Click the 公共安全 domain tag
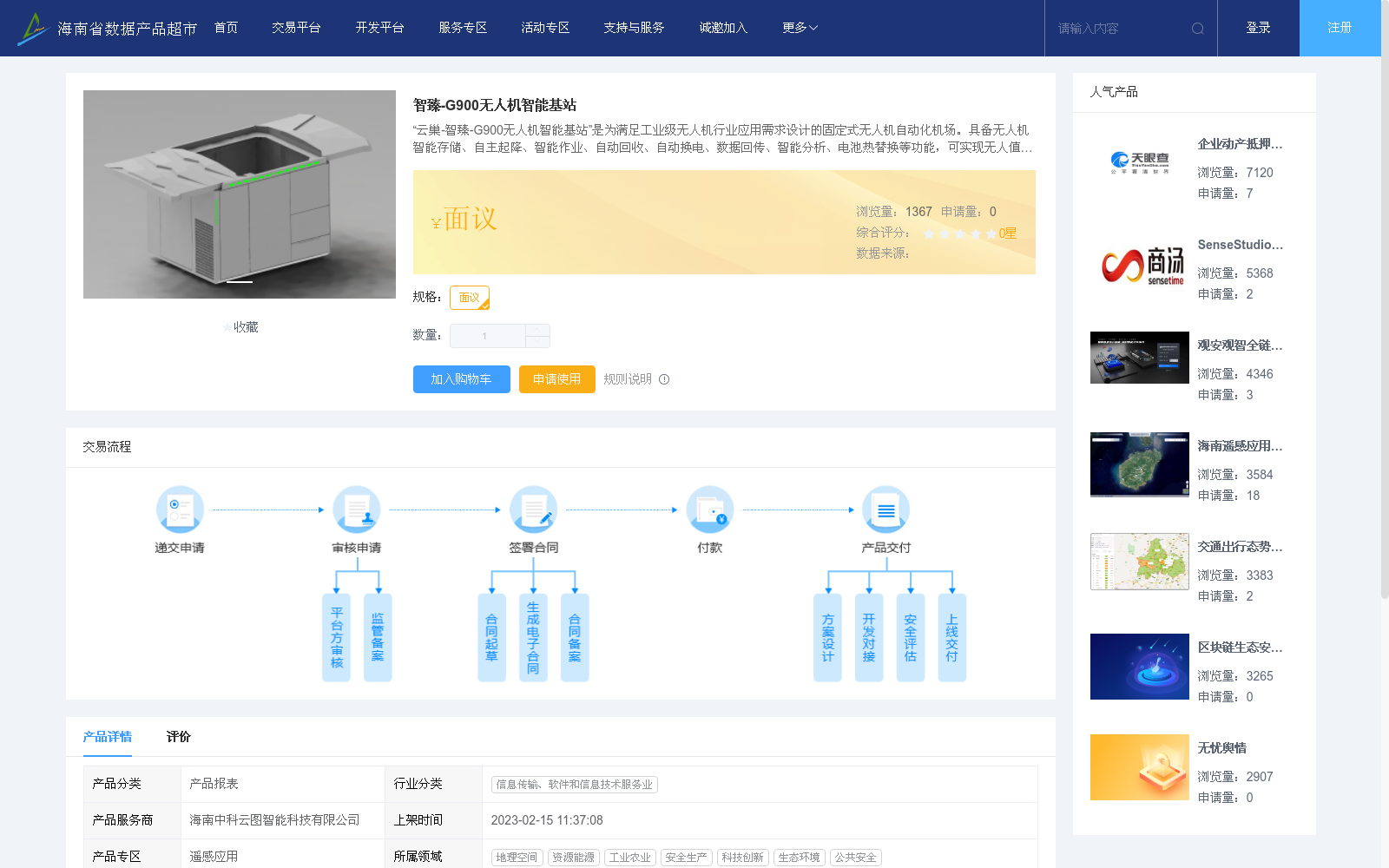 point(856,858)
